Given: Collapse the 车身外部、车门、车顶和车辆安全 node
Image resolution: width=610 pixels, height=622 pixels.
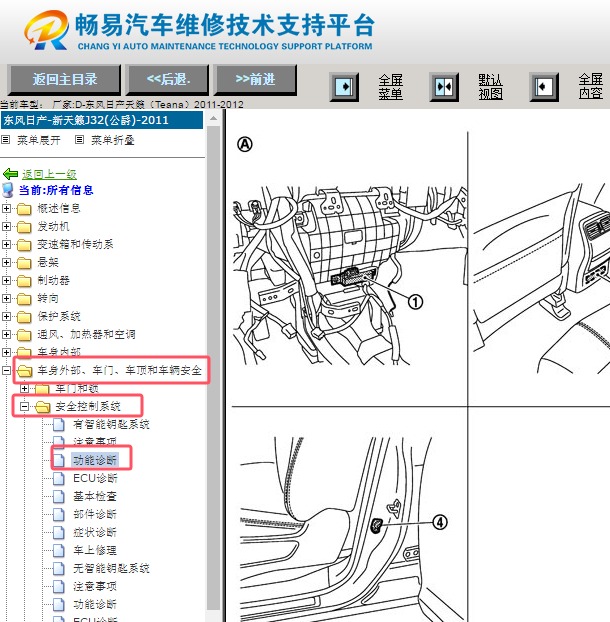Looking at the screenshot, I should [6, 371].
